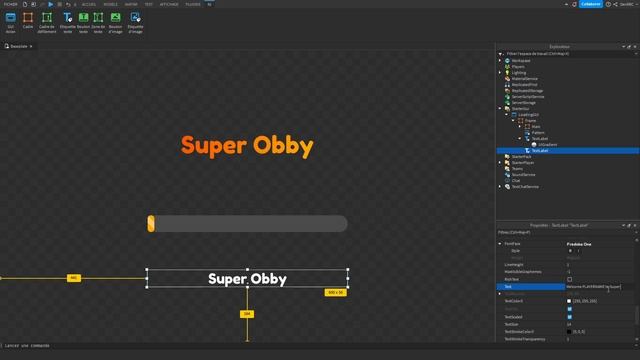The height and width of the screenshot is (360, 640).
Task: Toggle the RichText checkbox
Action: [x=569, y=280]
